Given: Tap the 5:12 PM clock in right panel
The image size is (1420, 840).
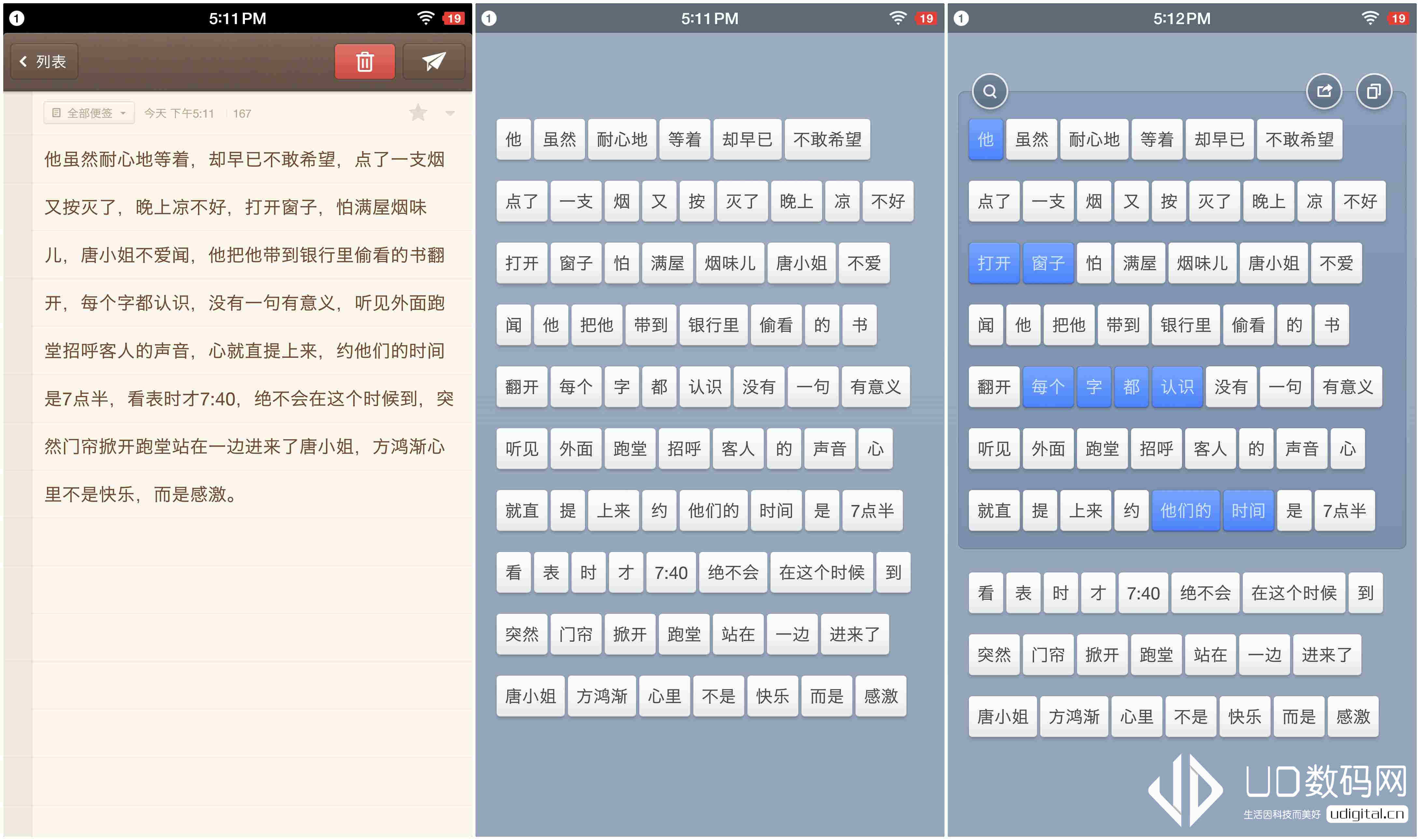Looking at the screenshot, I should pyautogui.click(x=1182, y=18).
